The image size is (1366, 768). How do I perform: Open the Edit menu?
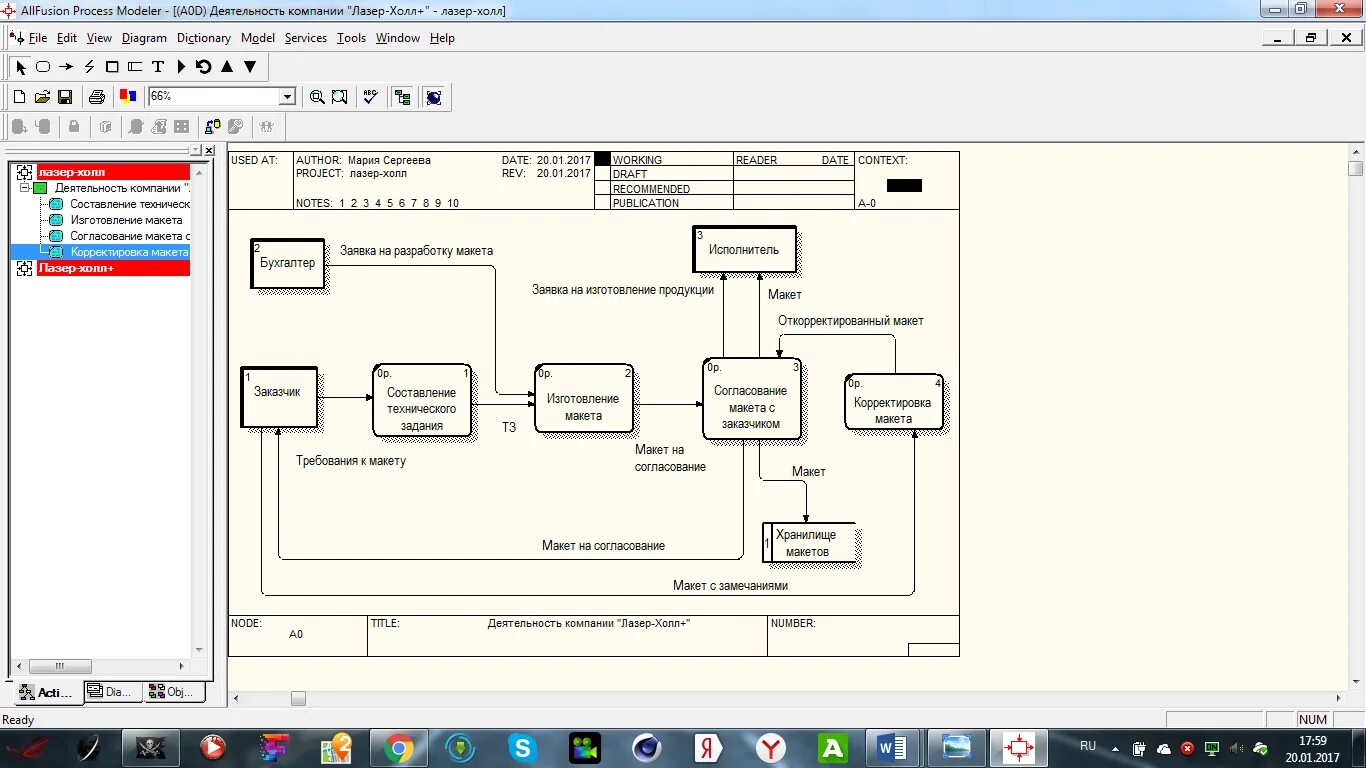click(x=67, y=38)
